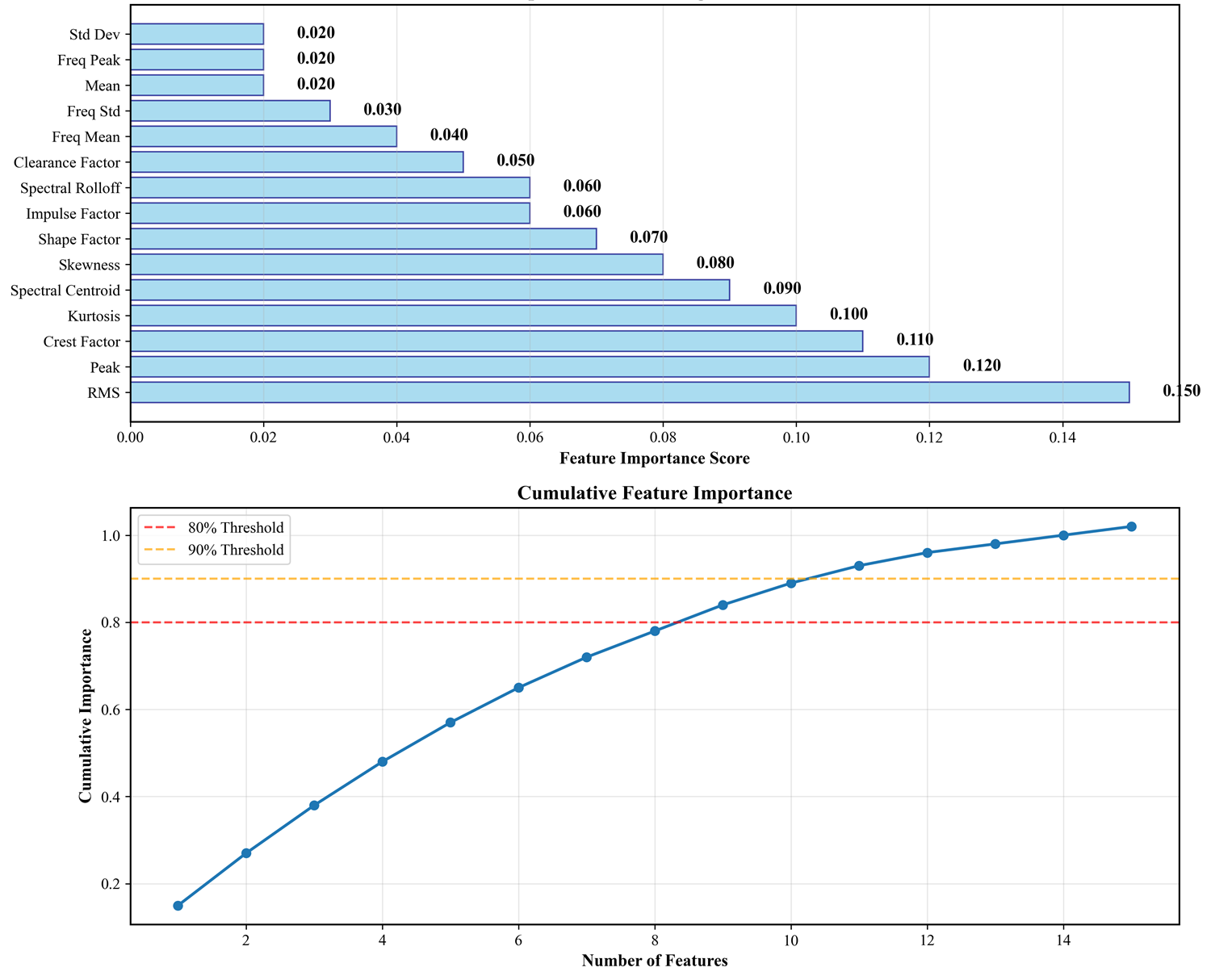This screenshot has width=1211, height=980.
Task: Click the RMS horizontal bar
Action: click(x=630, y=392)
